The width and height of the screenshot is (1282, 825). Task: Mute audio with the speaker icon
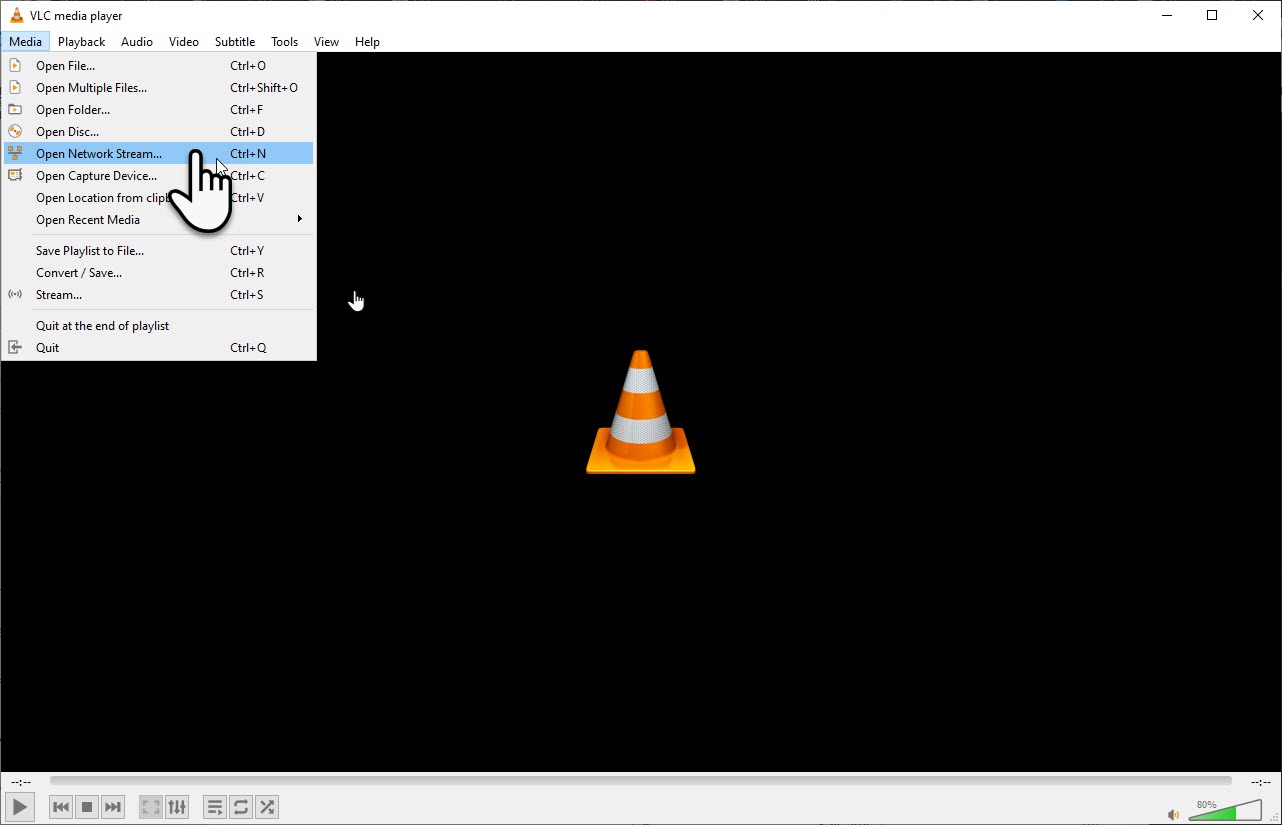click(x=1174, y=813)
